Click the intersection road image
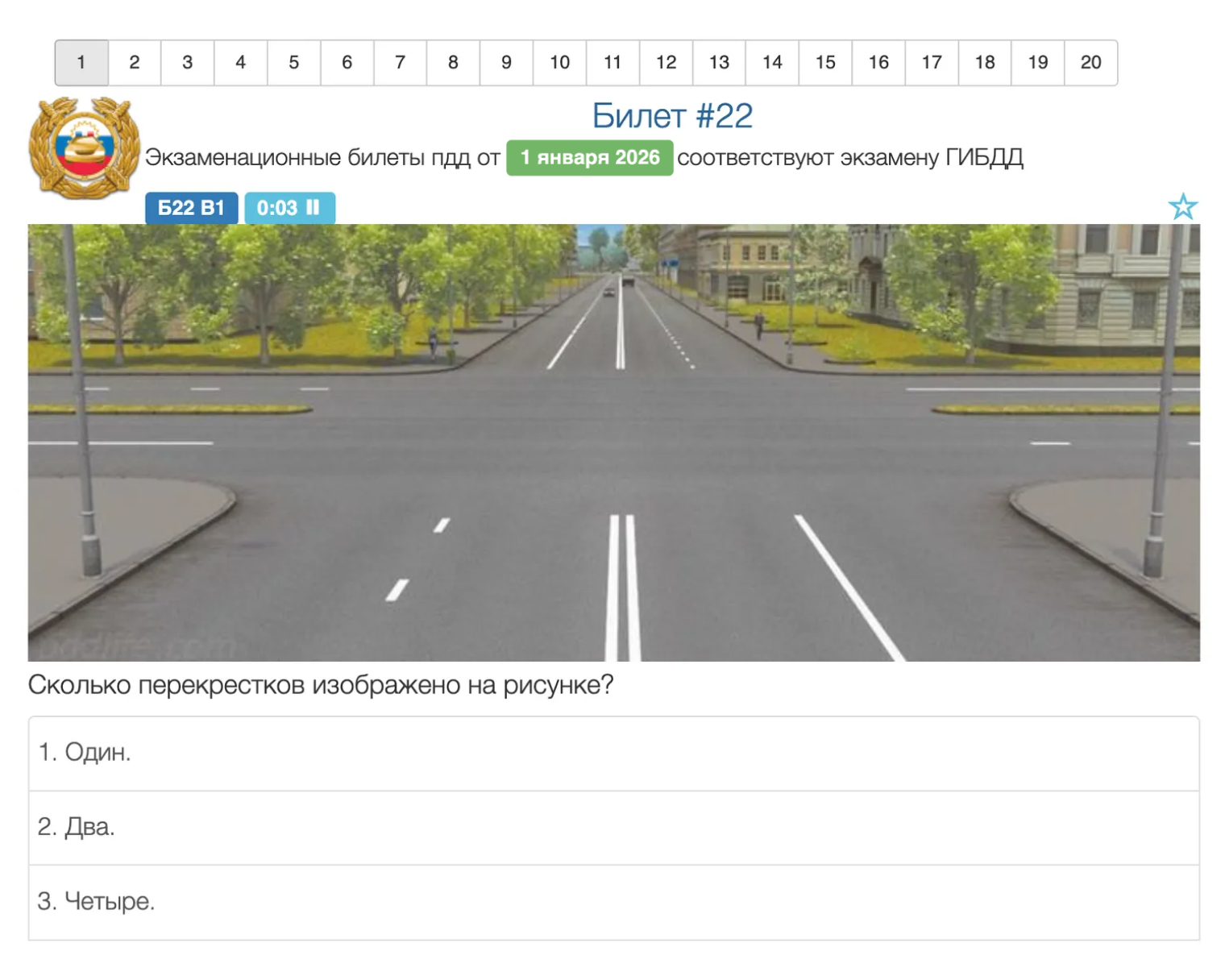This screenshot has height=980, width=1225. (x=613, y=442)
